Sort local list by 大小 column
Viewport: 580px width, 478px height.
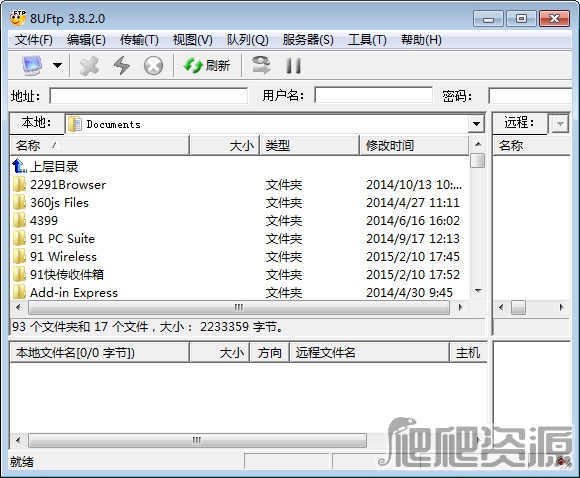pos(225,145)
